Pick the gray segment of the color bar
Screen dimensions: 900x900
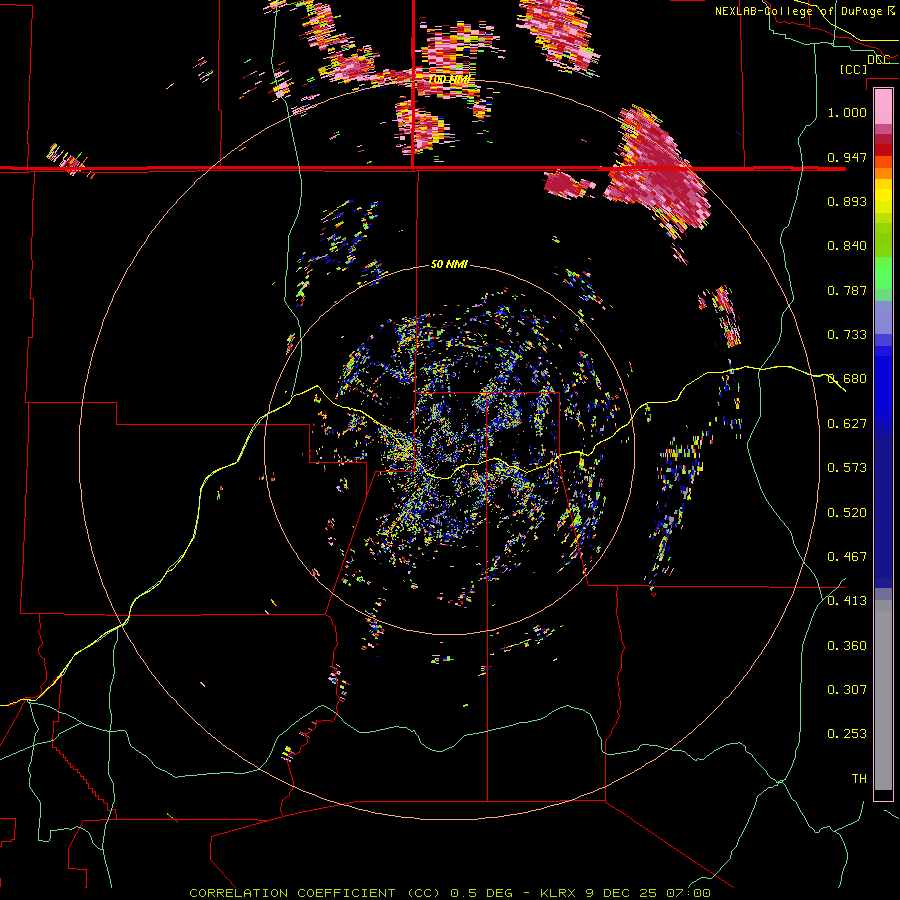(883, 695)
